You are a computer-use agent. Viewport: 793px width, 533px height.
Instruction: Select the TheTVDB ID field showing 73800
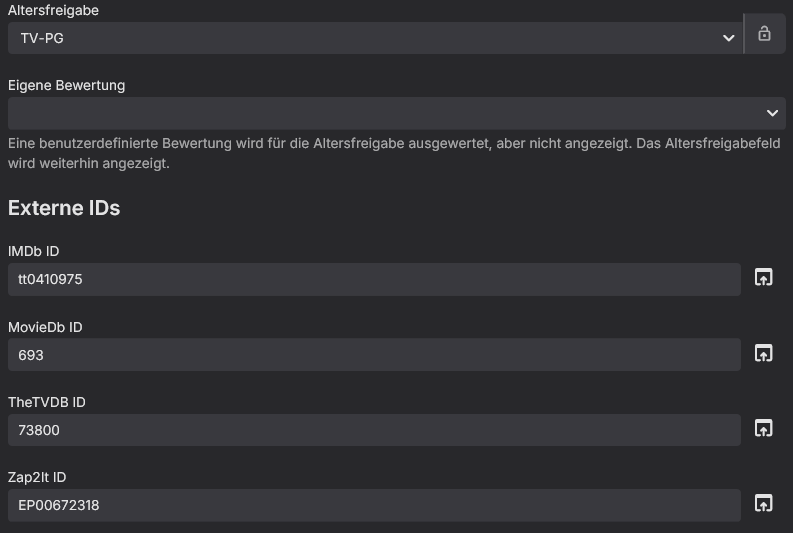coord(374,429)
